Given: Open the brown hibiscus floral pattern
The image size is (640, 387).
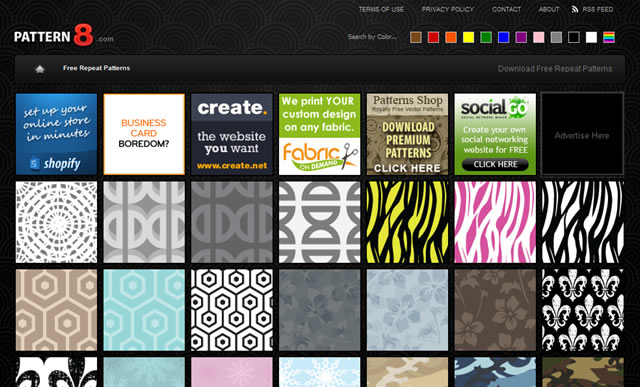Looking at the screenshot, I should (x=495, y=310).
